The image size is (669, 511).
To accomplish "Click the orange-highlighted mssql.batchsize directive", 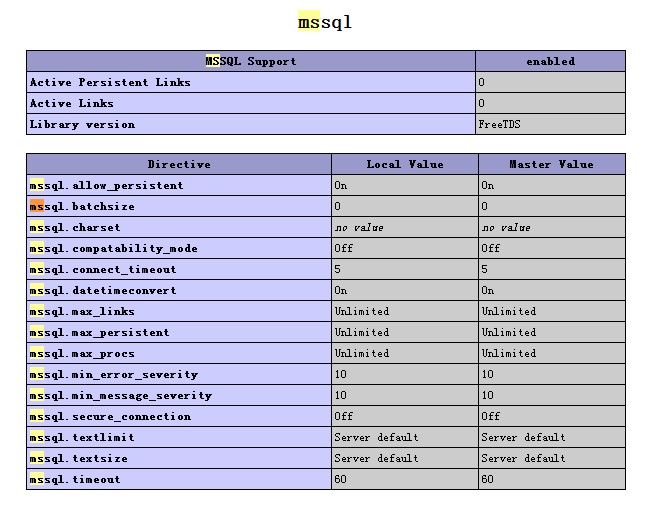I will (82, 206).
